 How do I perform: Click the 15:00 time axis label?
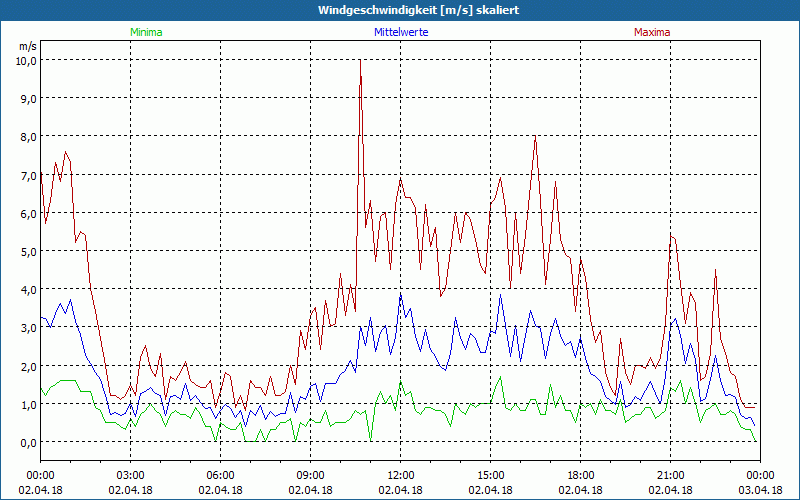click(490, 476)
